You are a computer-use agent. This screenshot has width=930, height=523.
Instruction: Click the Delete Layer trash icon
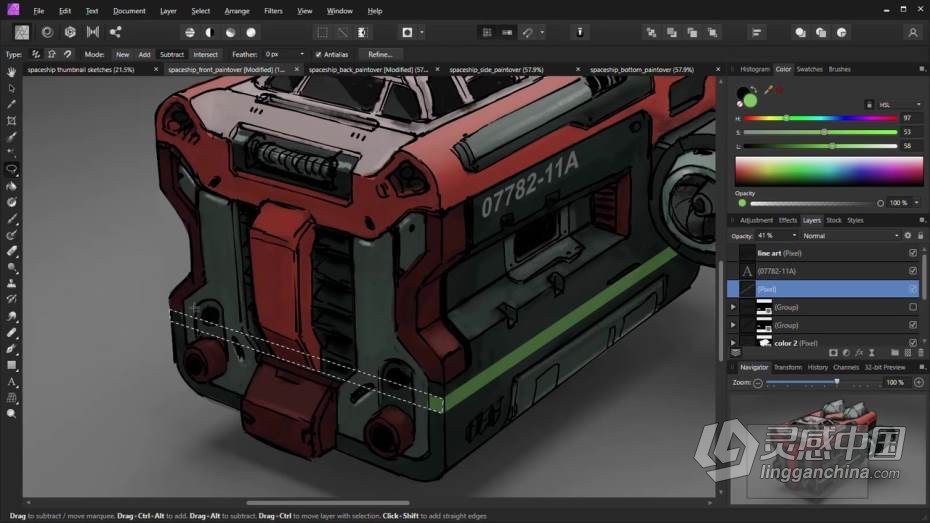tap(921, 353)
